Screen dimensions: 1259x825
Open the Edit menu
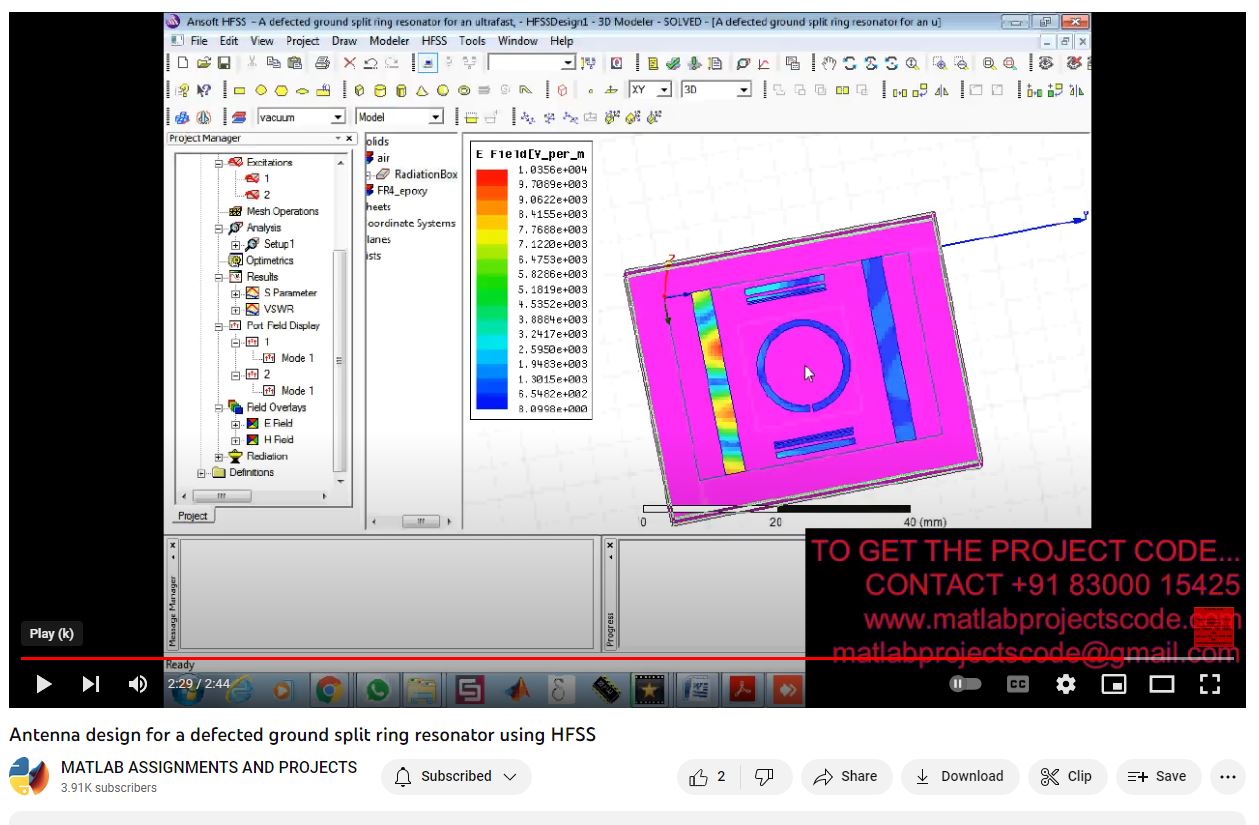click(x=229, y=41)
